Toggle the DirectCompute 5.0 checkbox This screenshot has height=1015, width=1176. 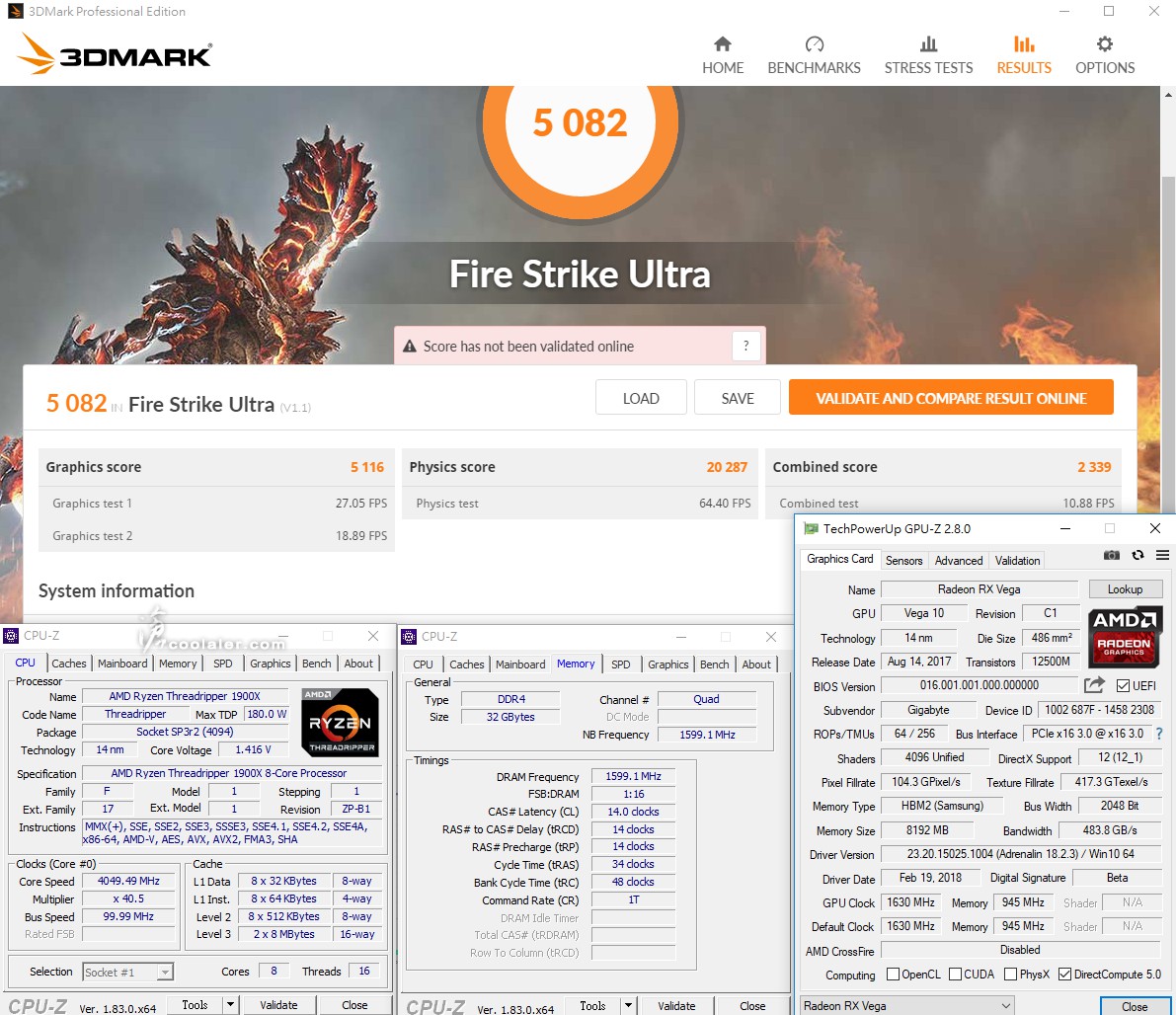(x=1064, y=974)
